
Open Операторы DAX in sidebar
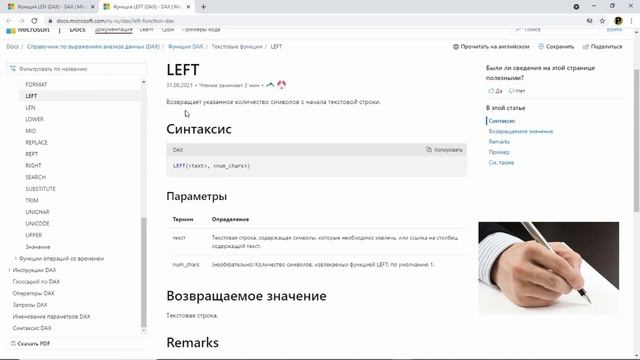pos(33,293)
